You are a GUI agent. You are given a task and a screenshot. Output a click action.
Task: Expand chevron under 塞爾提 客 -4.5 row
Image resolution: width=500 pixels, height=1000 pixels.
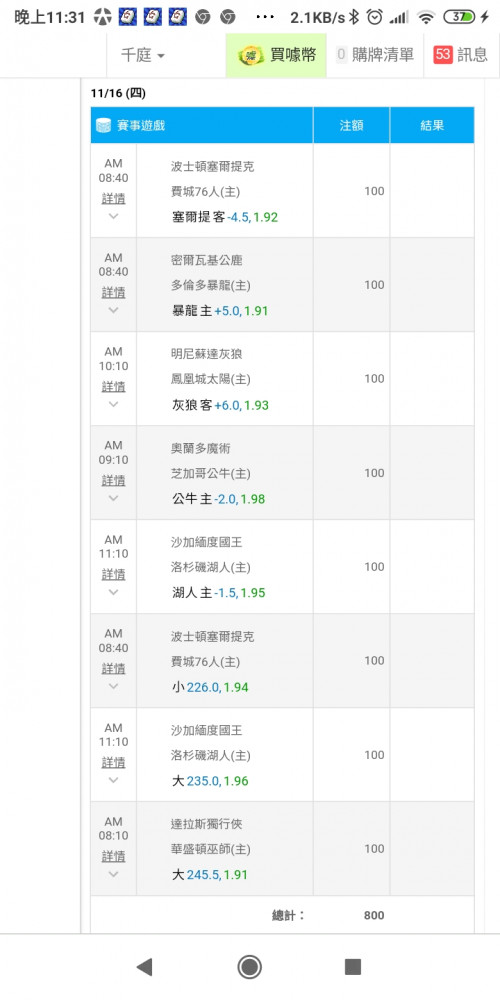tap(114, 216)
